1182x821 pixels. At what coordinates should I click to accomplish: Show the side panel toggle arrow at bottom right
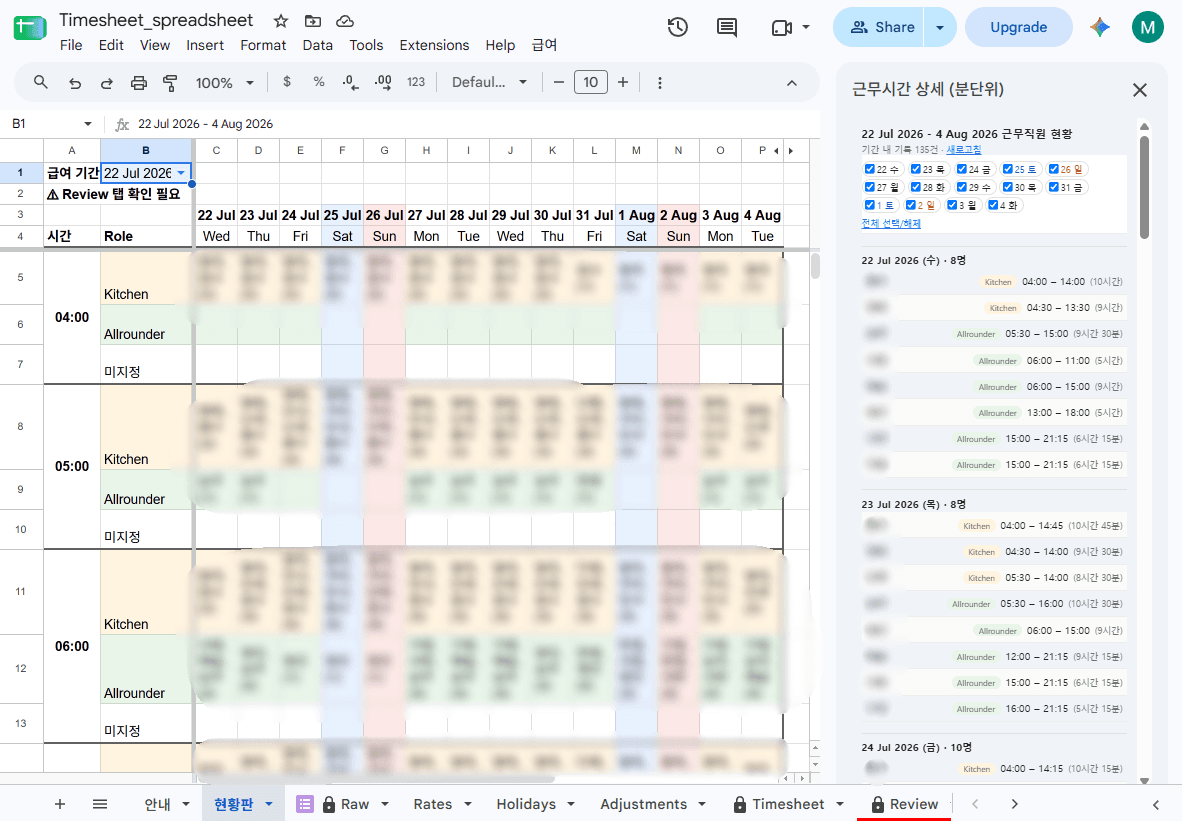pyautogui.click(x=1156, y=804)
